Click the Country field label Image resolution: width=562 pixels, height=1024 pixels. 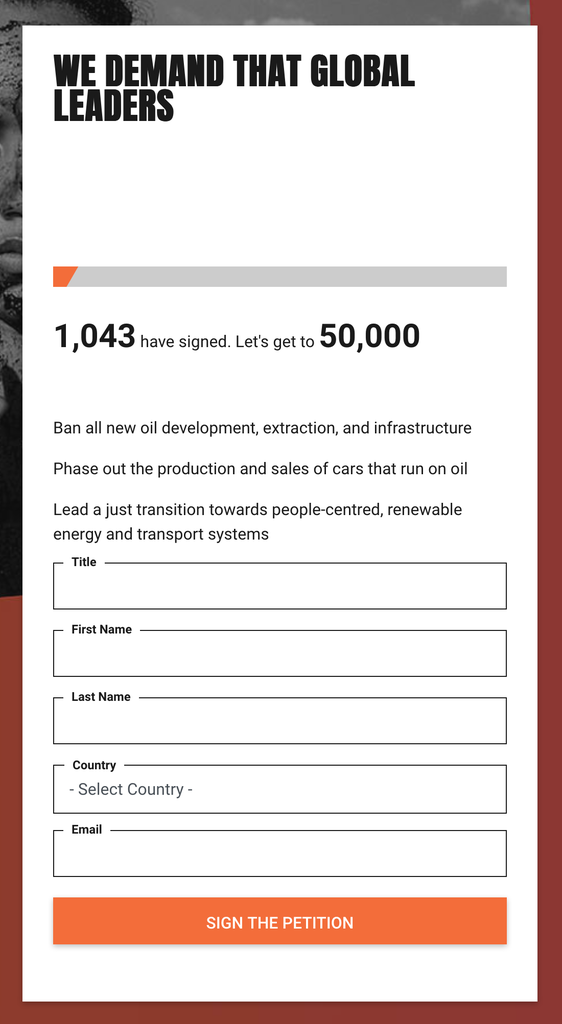(94, 765)
